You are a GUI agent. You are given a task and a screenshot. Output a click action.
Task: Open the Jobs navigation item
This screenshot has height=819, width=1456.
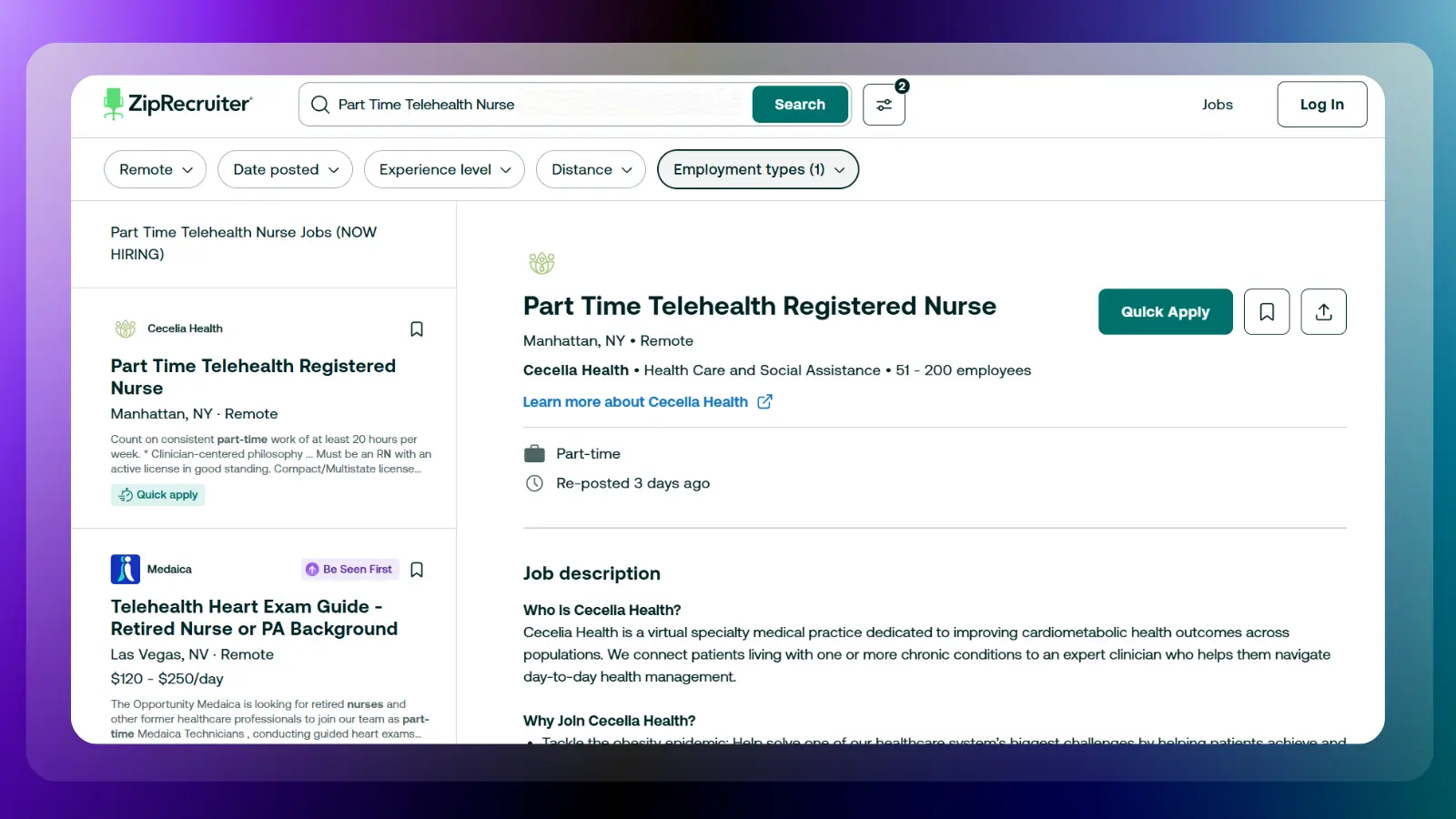click(x=1218, y=105)
